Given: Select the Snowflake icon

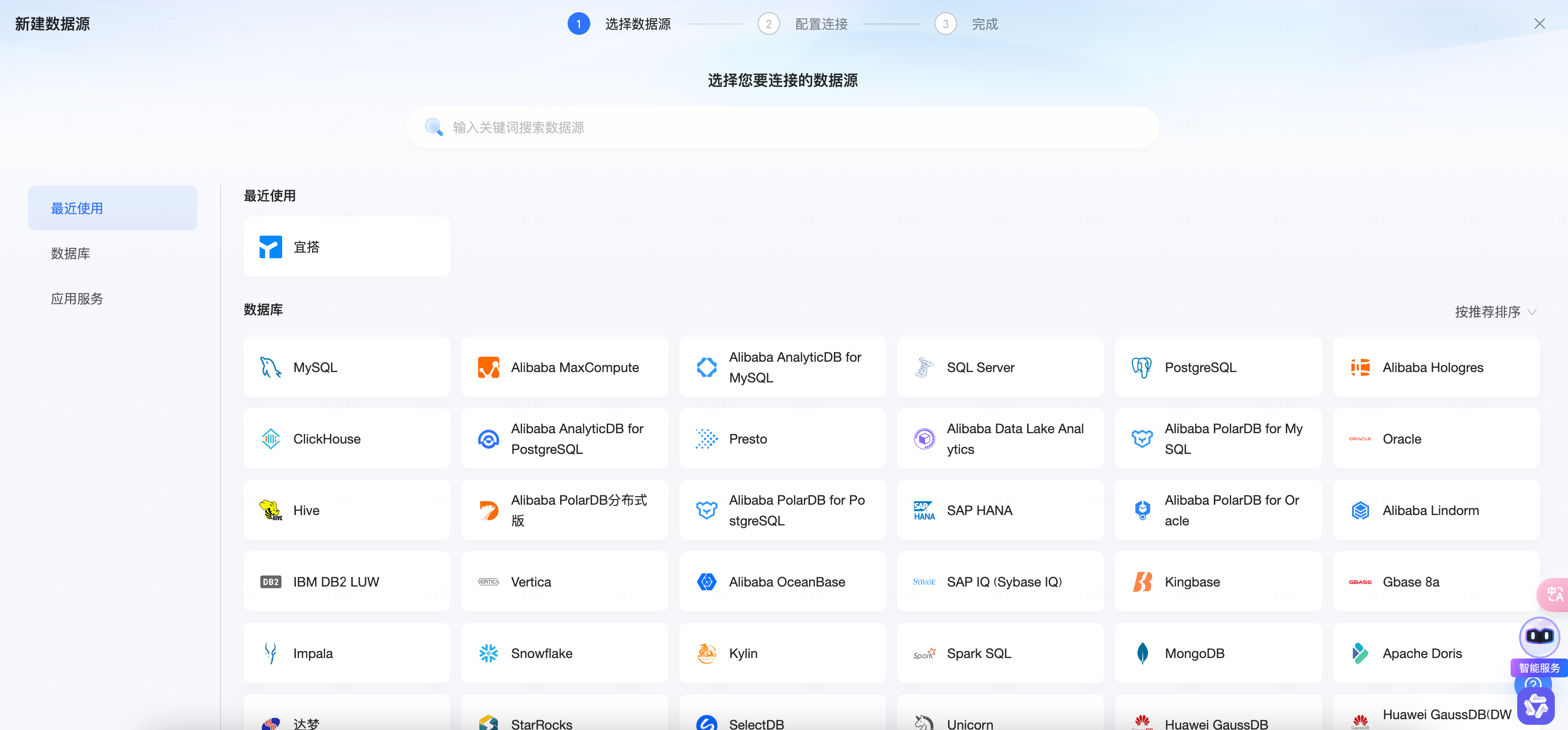Looking at the screenshot, I should tap(488, 653).
